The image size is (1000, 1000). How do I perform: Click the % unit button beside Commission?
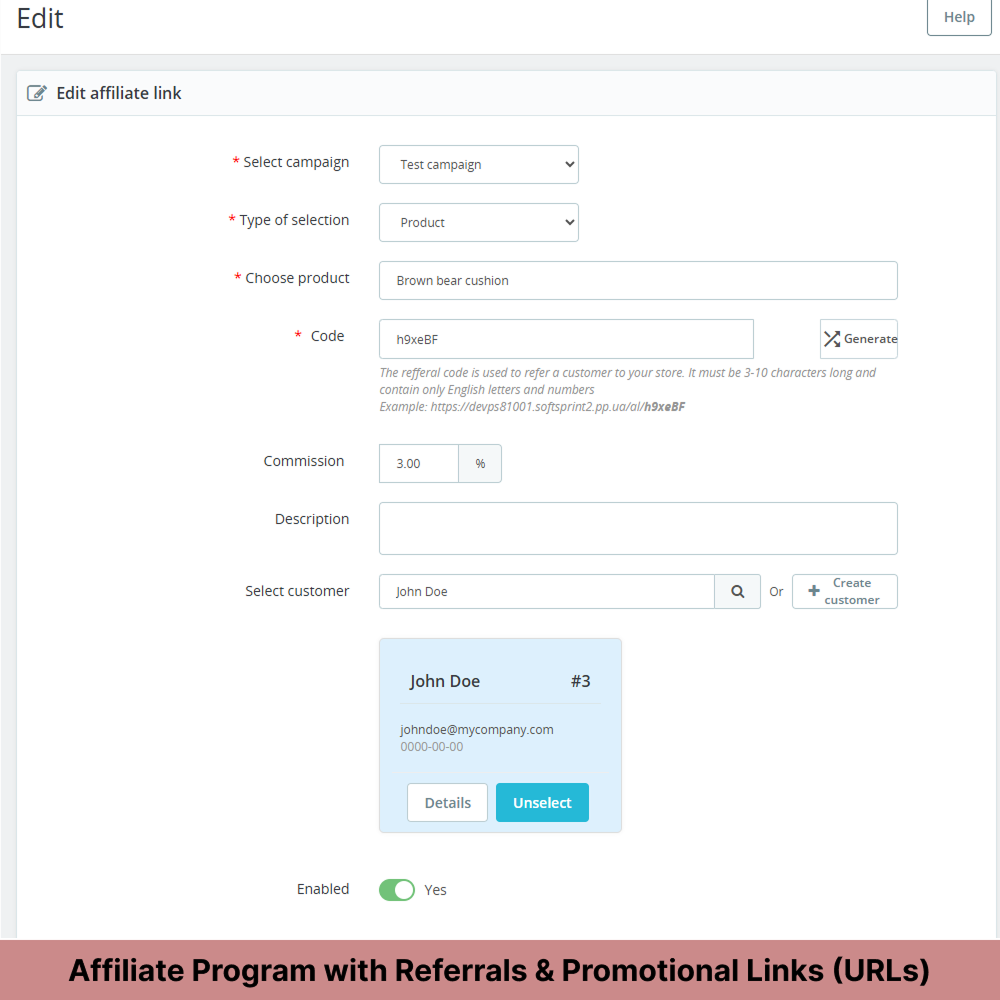click(x=480, y=463)
